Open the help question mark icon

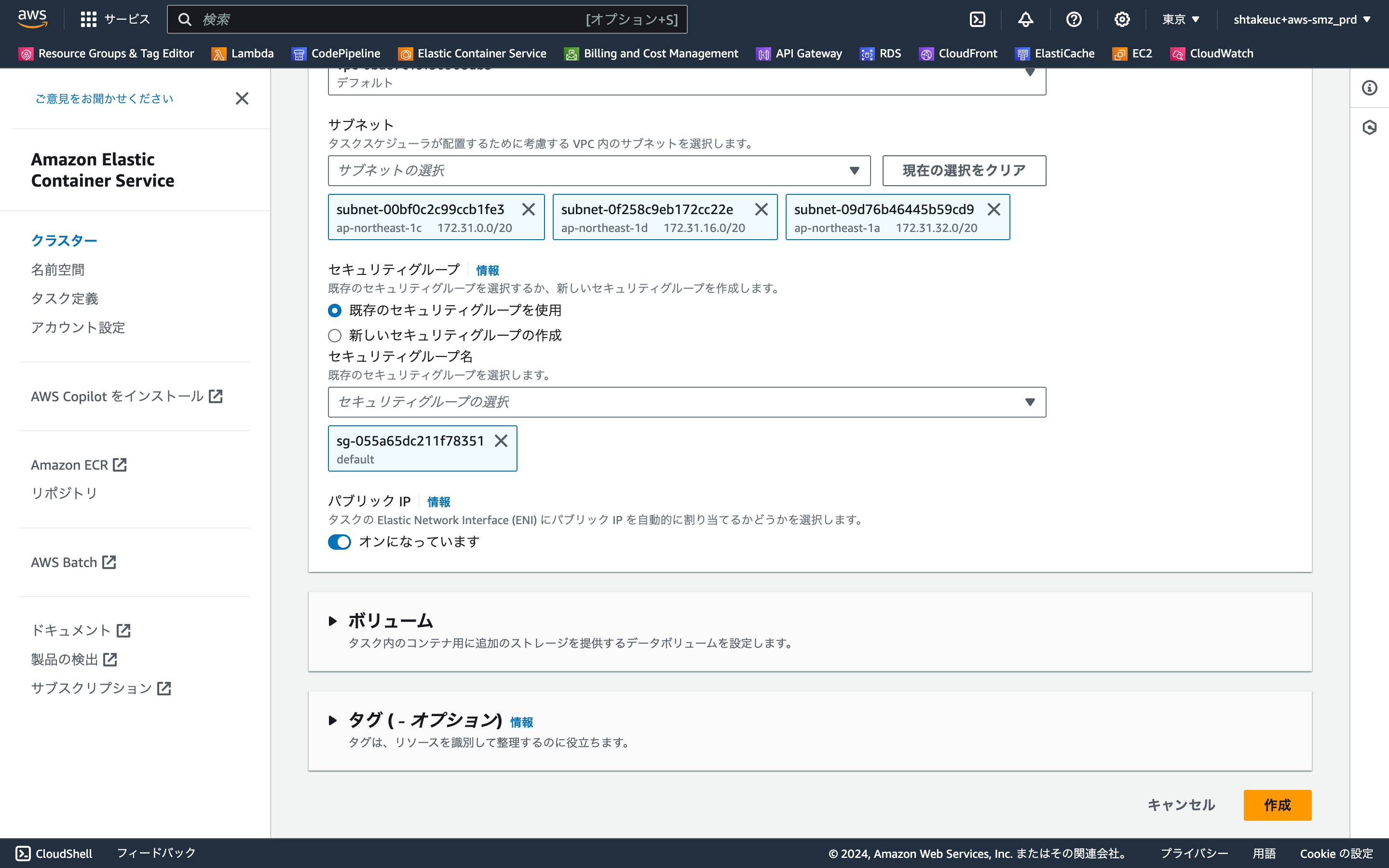(x=1074, y=19)
